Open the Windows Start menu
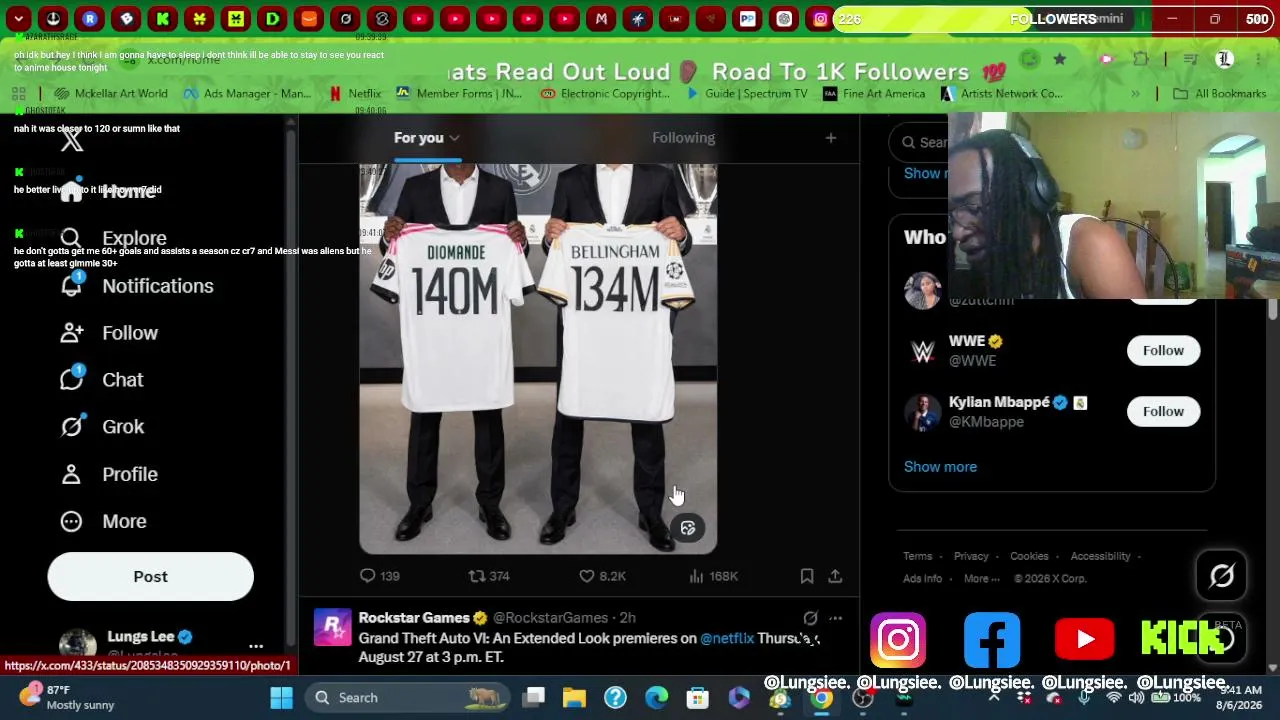The height and width of the screenshot is (720, 1280). [x=281, y=698]
